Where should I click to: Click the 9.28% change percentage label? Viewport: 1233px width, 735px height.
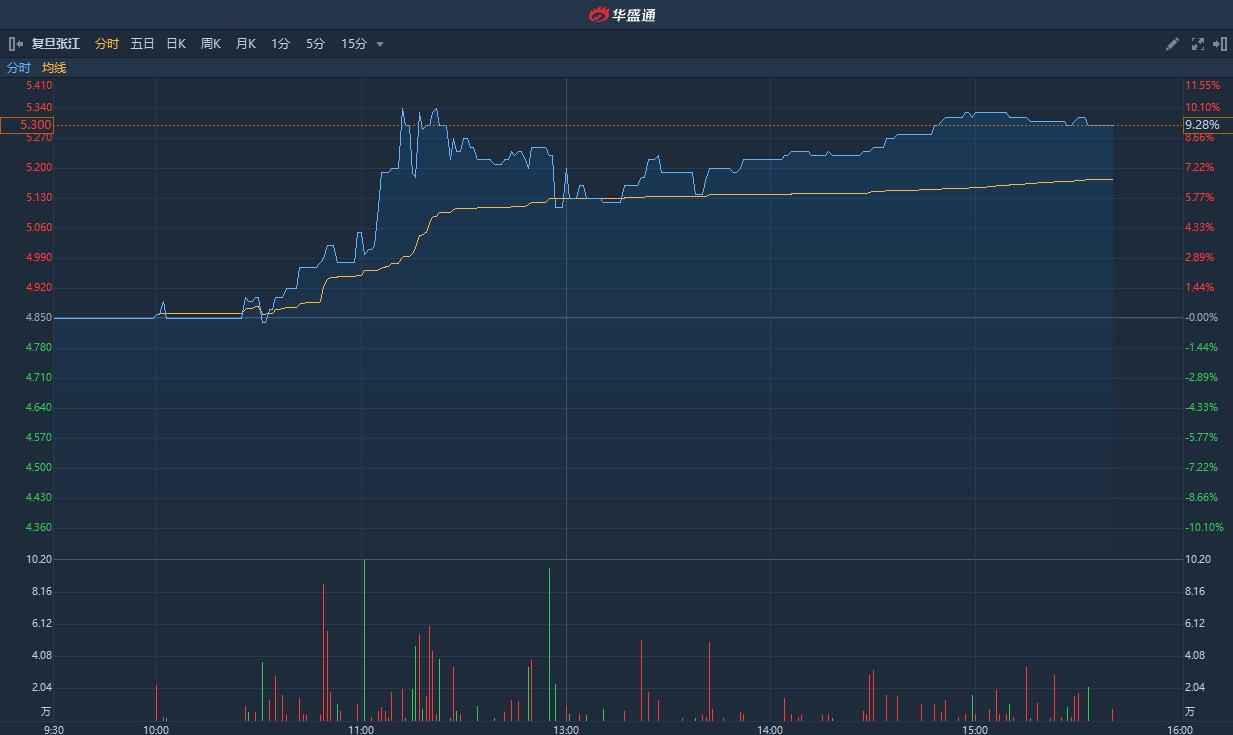[x=1202, y=125]
